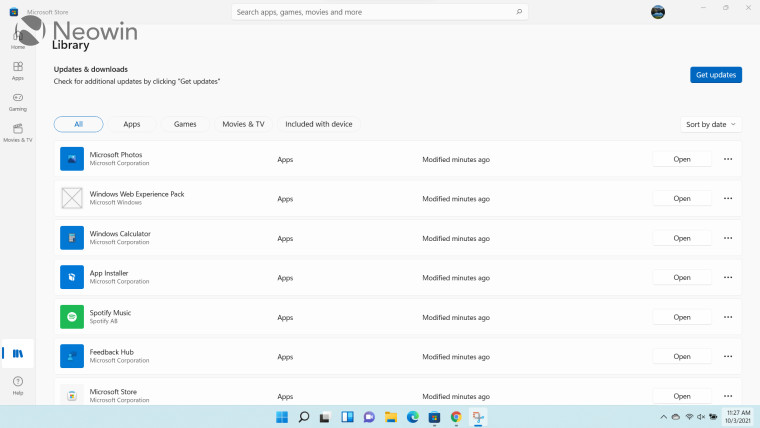
Task: Open more options for Microsoft Store row
Action: 728,396
